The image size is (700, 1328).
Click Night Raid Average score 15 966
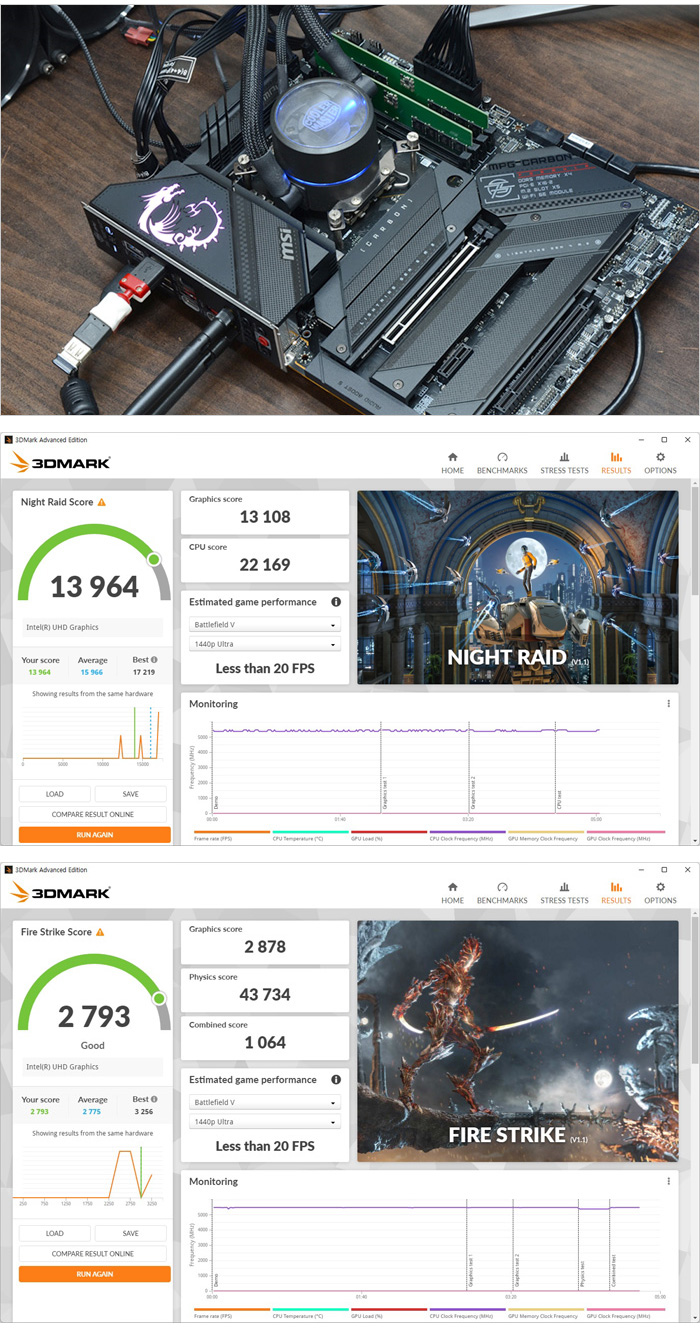coord(93,672)
